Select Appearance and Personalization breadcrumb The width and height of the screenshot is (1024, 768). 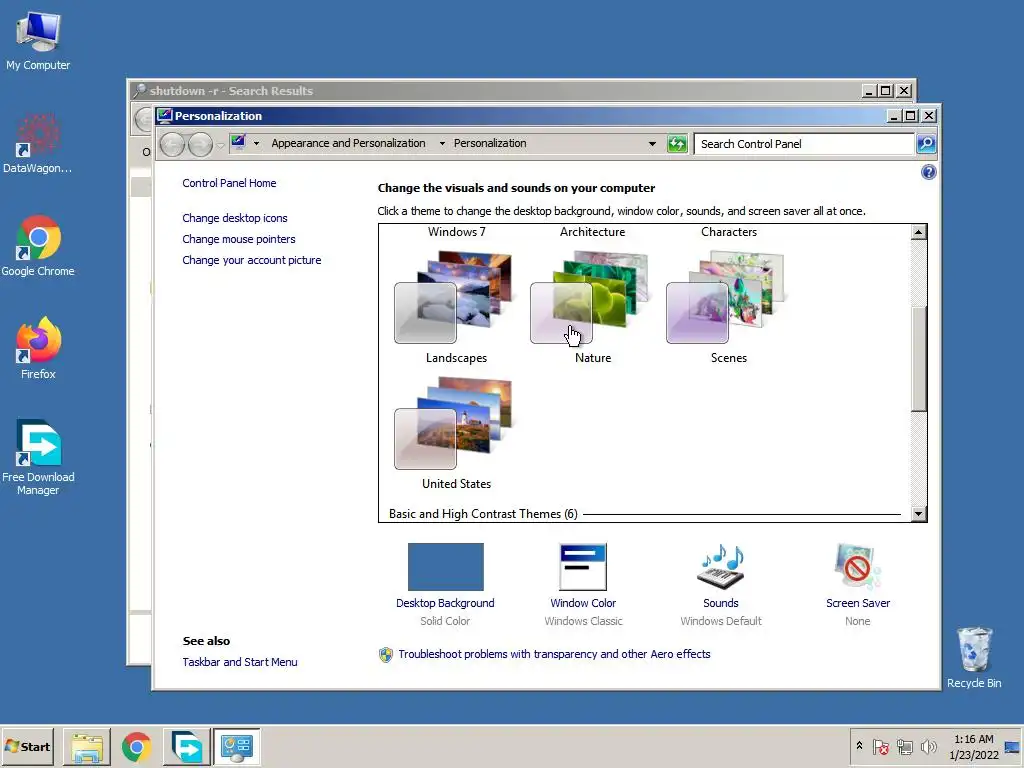(x=348, y=143)
